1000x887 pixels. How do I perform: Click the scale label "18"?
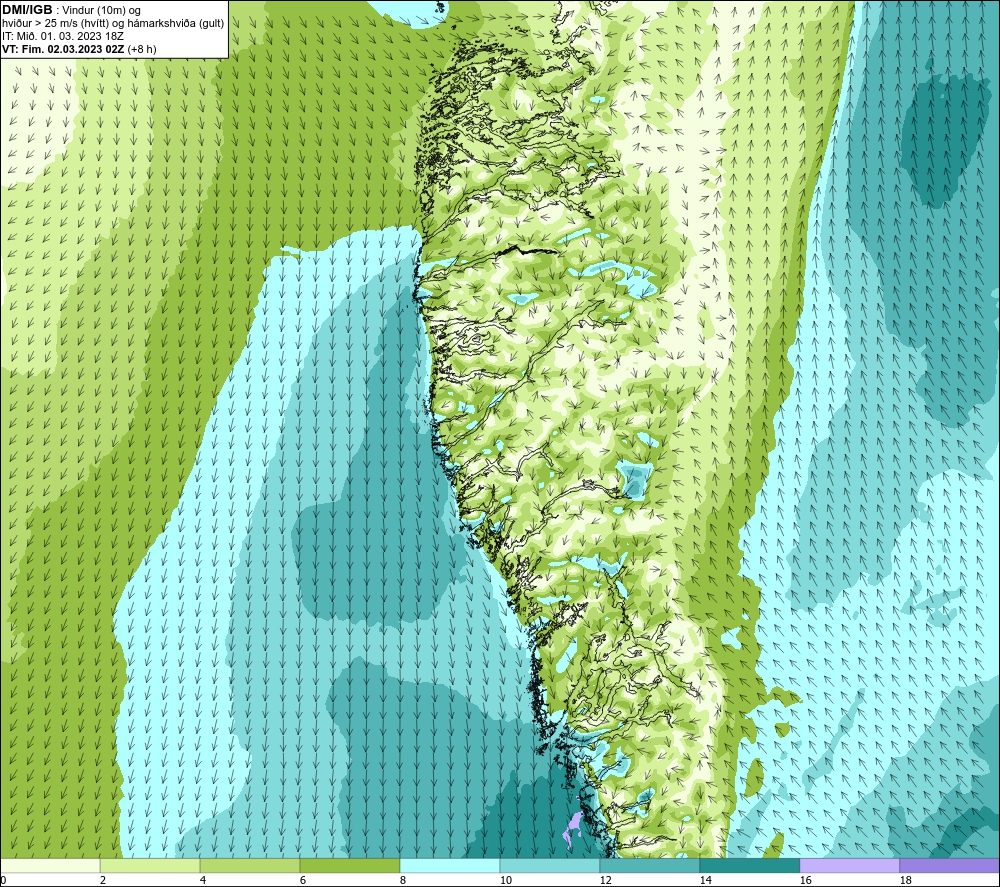[905, 881]
